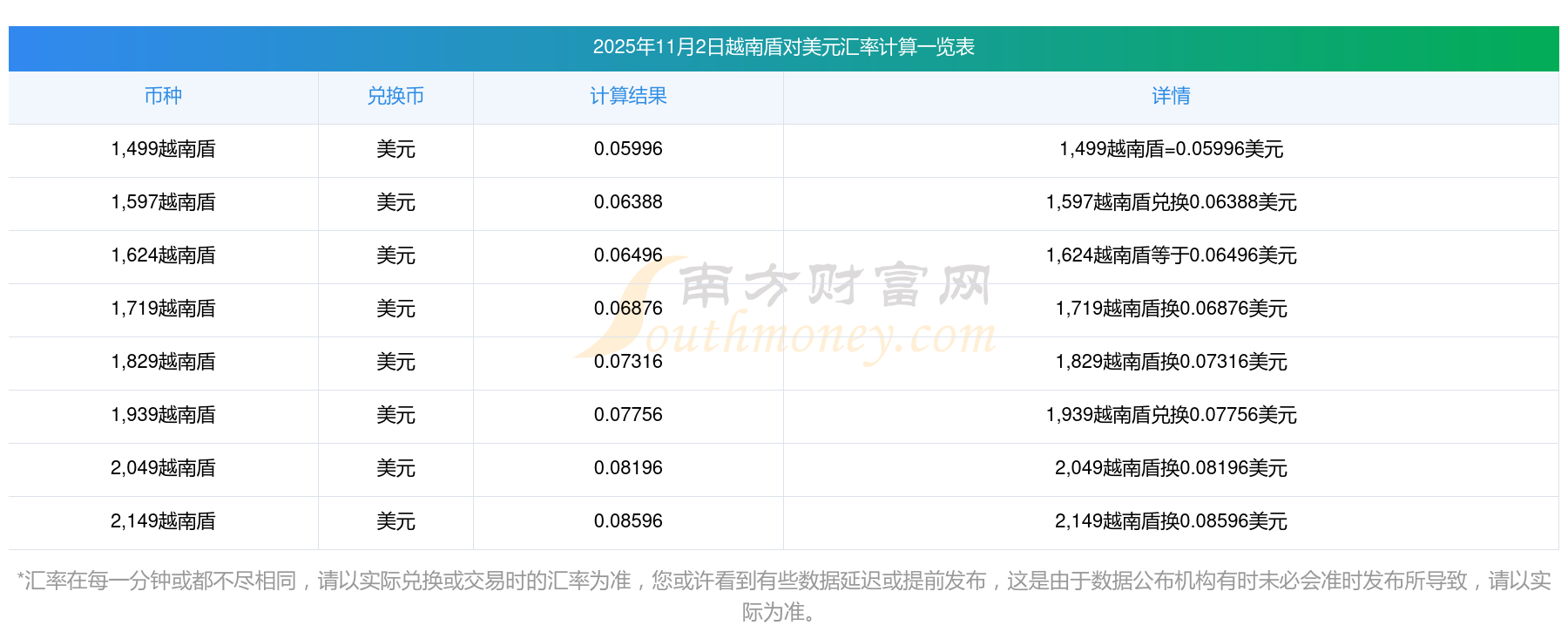Screen dimensions: 1568x639
Task: Click the 0.07756 result value
Action: (628, 415)
